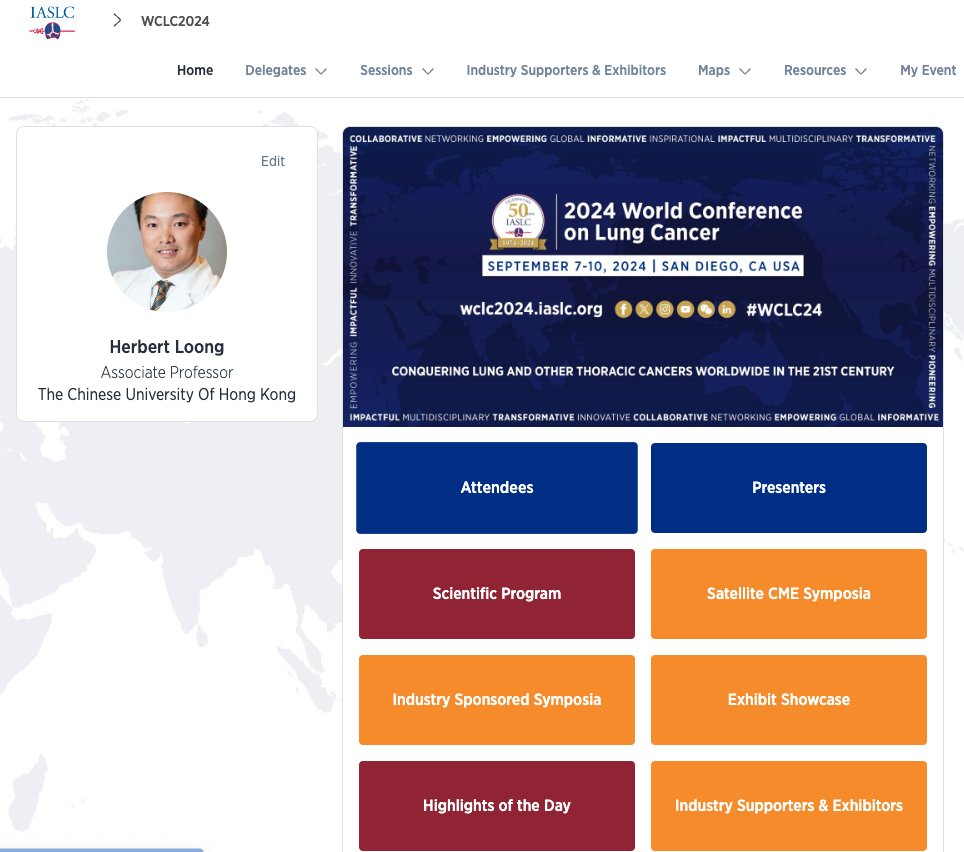Expand the Maps dropdown chevron
The width and height of the screenshot is (964, 852).
(x=745, y=71)
